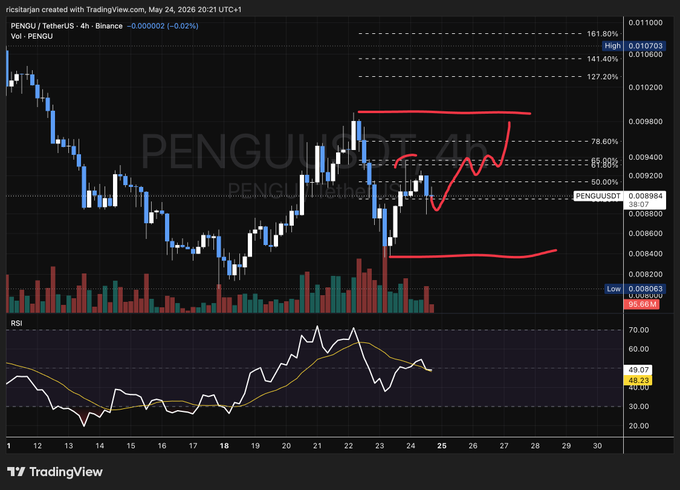Viewport: 680px width, 490px height.
Task: Click the 70.00 RSI axis level
Action: (x=638, y=330)
